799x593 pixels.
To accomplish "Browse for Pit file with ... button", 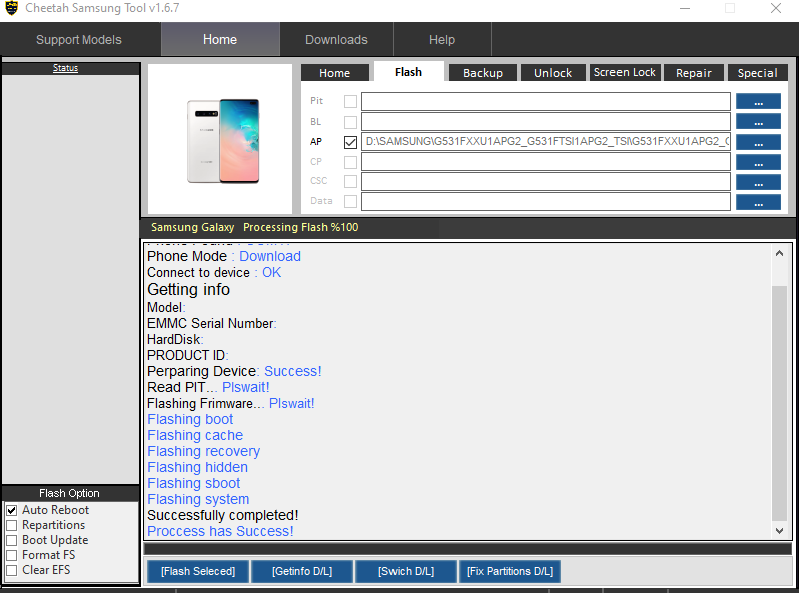I will pos(758,101).
